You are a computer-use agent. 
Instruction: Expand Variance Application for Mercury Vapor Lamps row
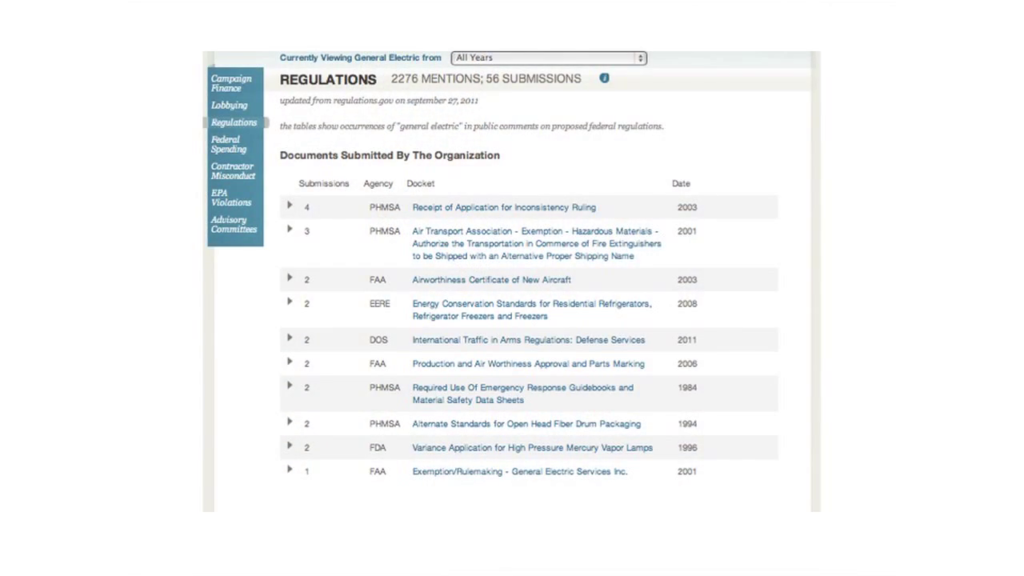[x=290, y=446]
